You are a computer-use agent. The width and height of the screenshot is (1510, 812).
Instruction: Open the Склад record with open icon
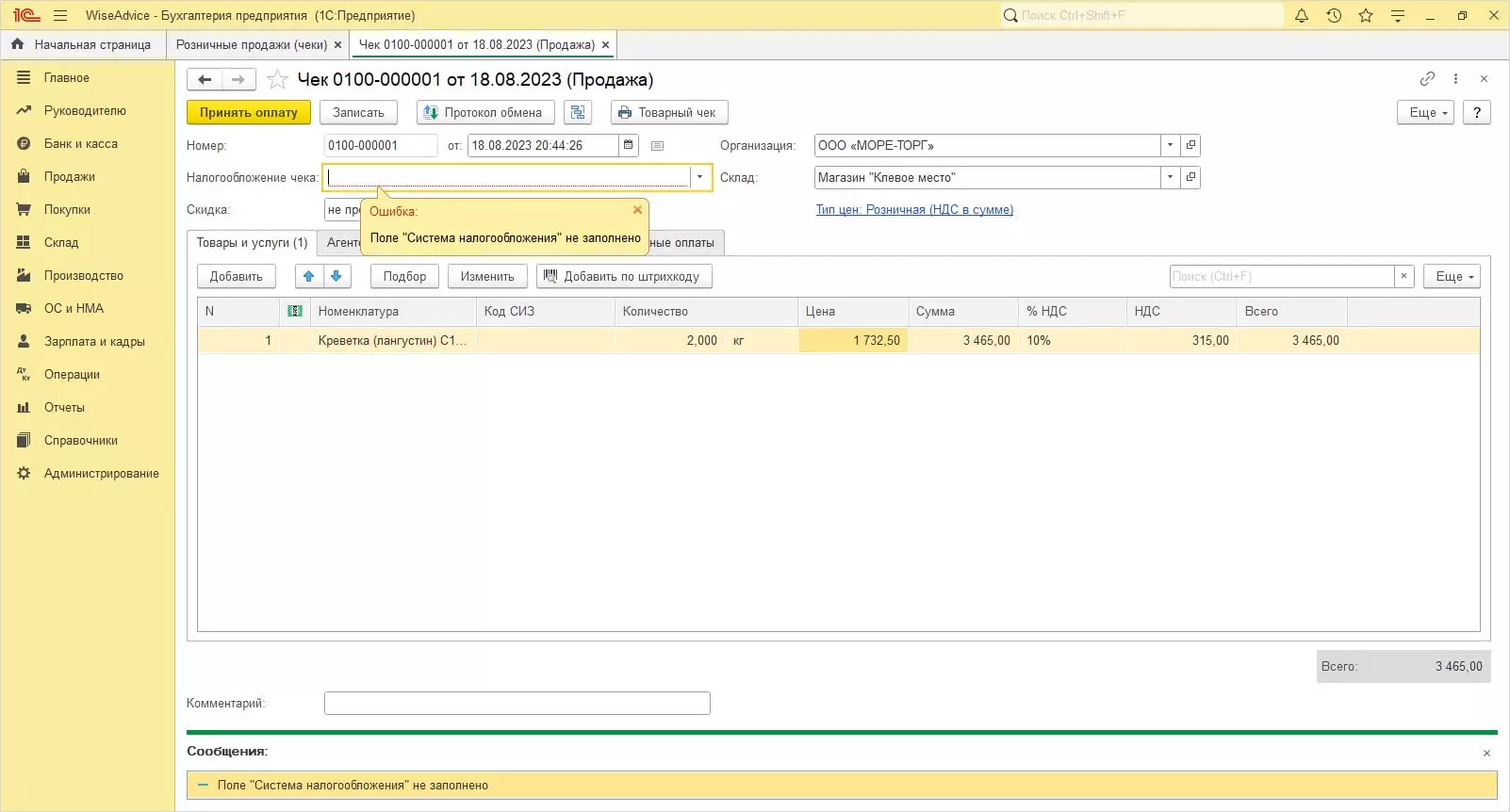tap(1190, 177)
